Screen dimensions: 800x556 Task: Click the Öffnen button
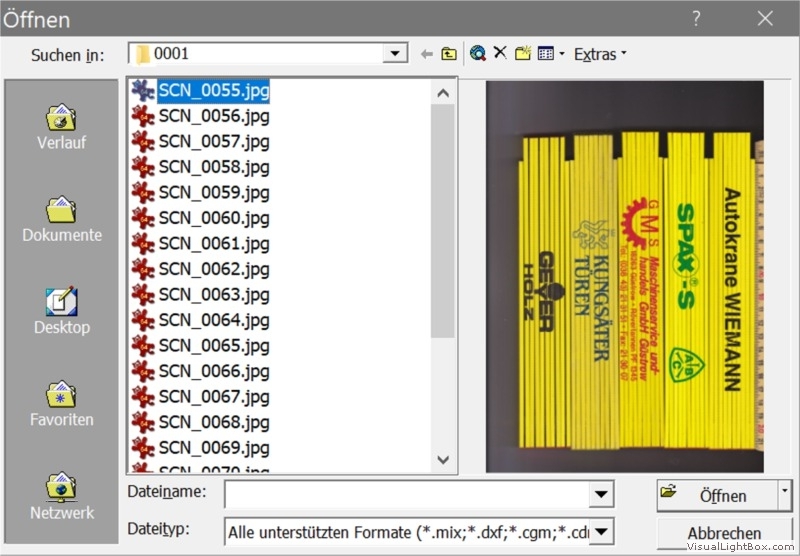(717, 495)
